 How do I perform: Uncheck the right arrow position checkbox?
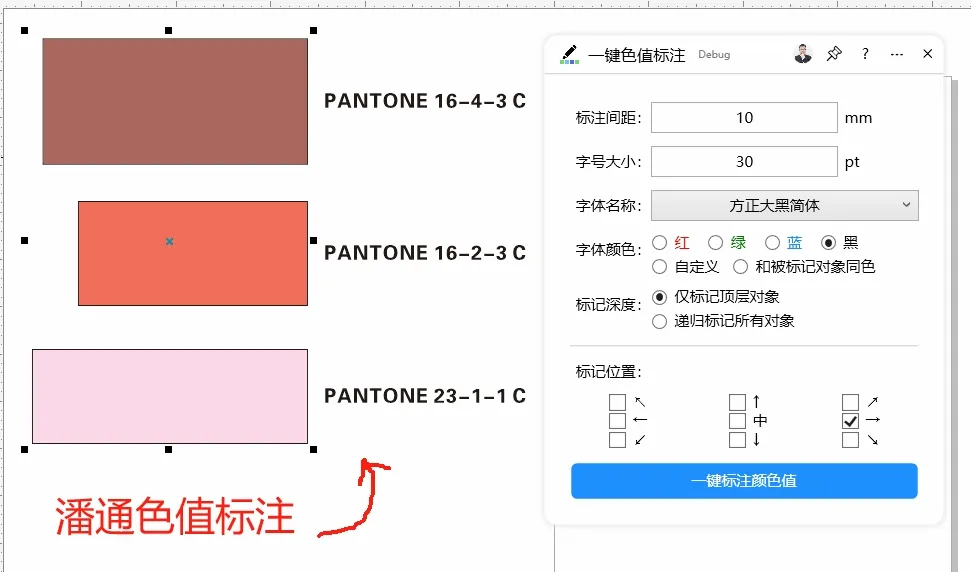[850, 421]
